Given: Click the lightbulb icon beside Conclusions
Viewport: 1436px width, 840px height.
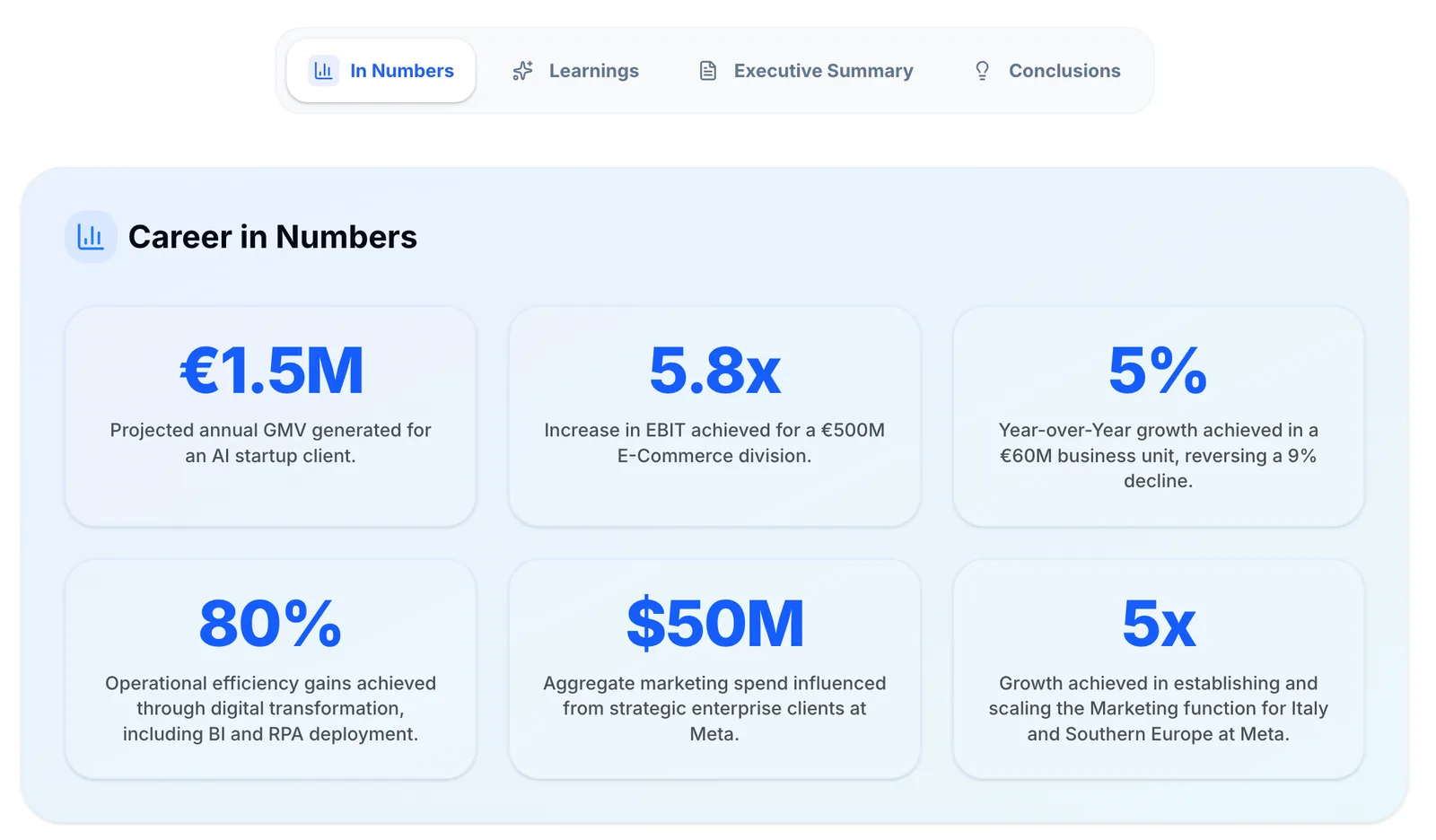Looking at the screenshot, I should [x=983, y=71].
